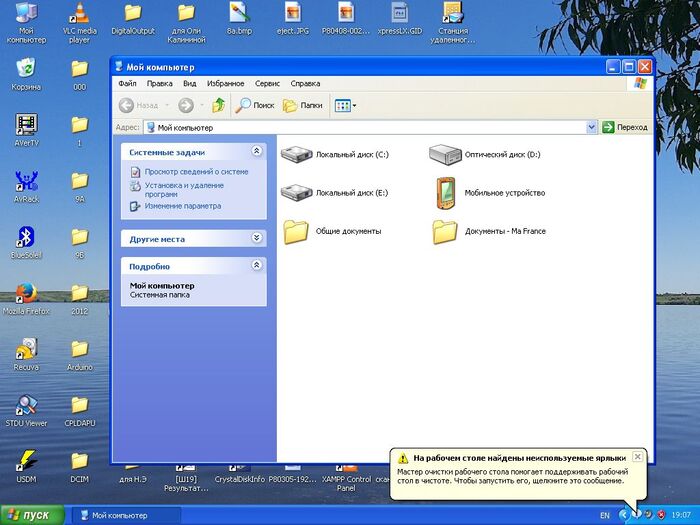Click Установка и удаление программ link
Screen dimensions: 700x525
coord(184,189)
